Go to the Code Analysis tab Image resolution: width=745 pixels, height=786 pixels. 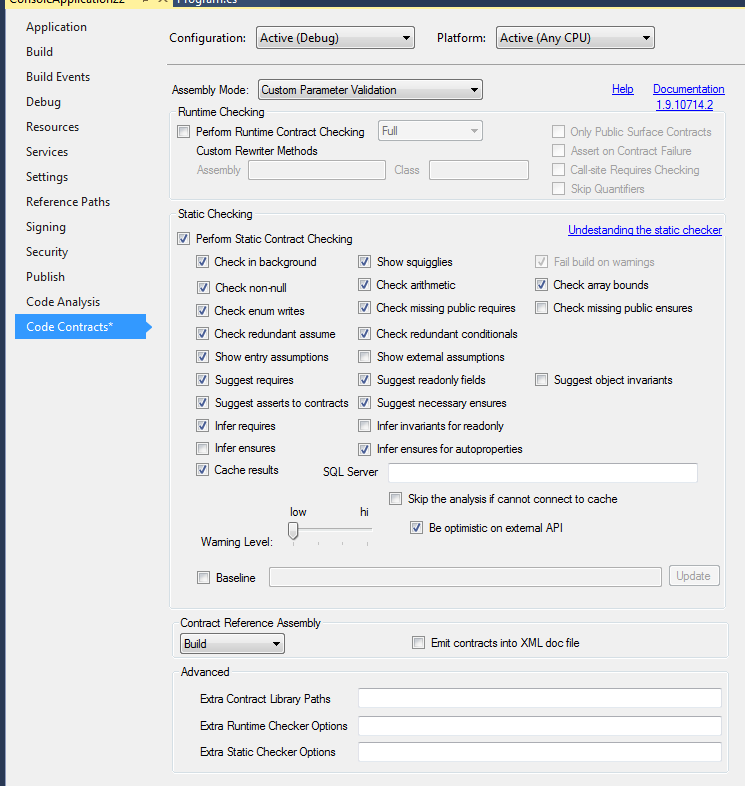(63, 302)
